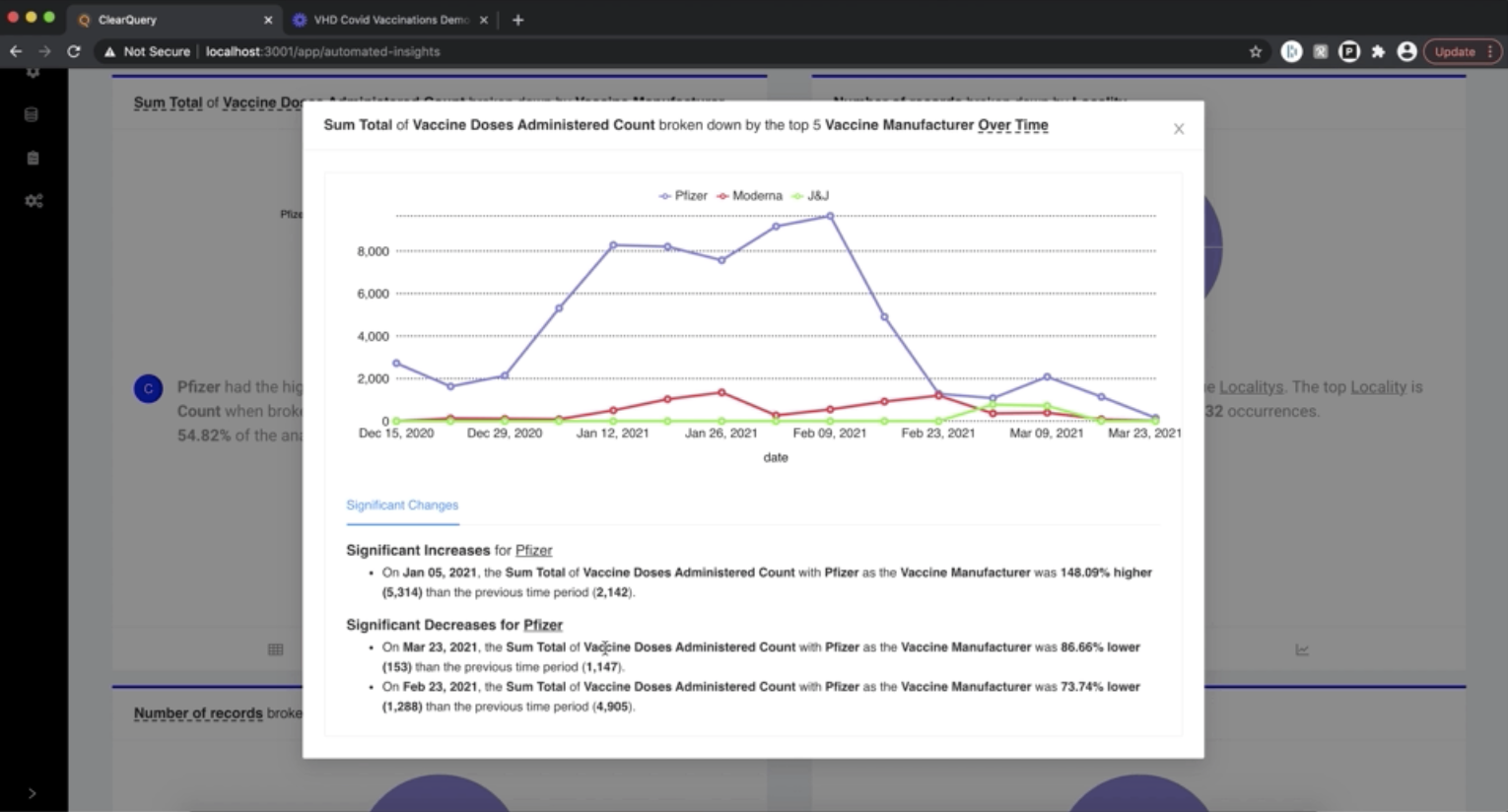1508x812 pixels.
Task: Click the underlined Locality link on the right
Action: click(1378, 387)
